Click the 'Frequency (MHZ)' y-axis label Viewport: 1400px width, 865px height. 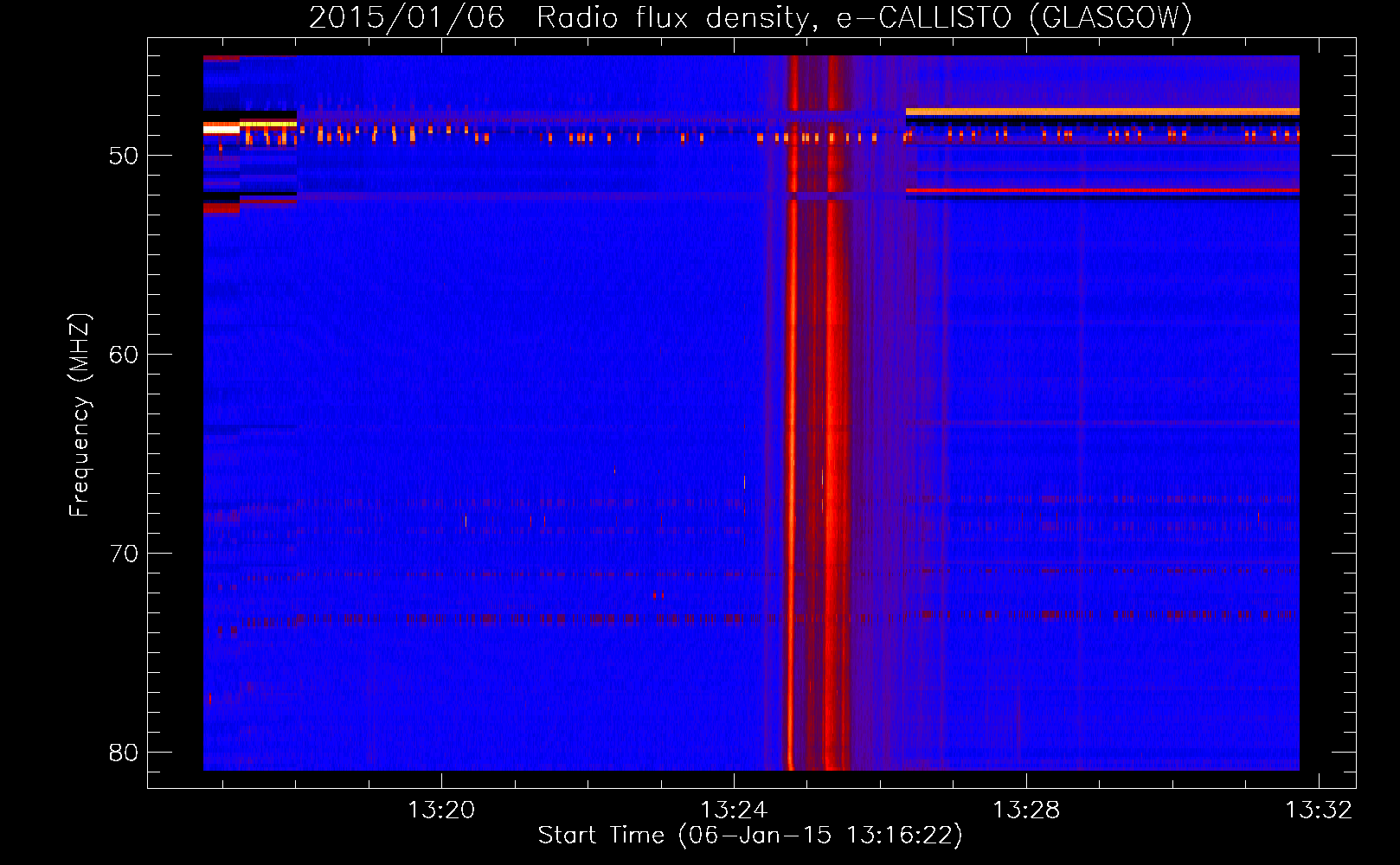click(x=79, y=415)
